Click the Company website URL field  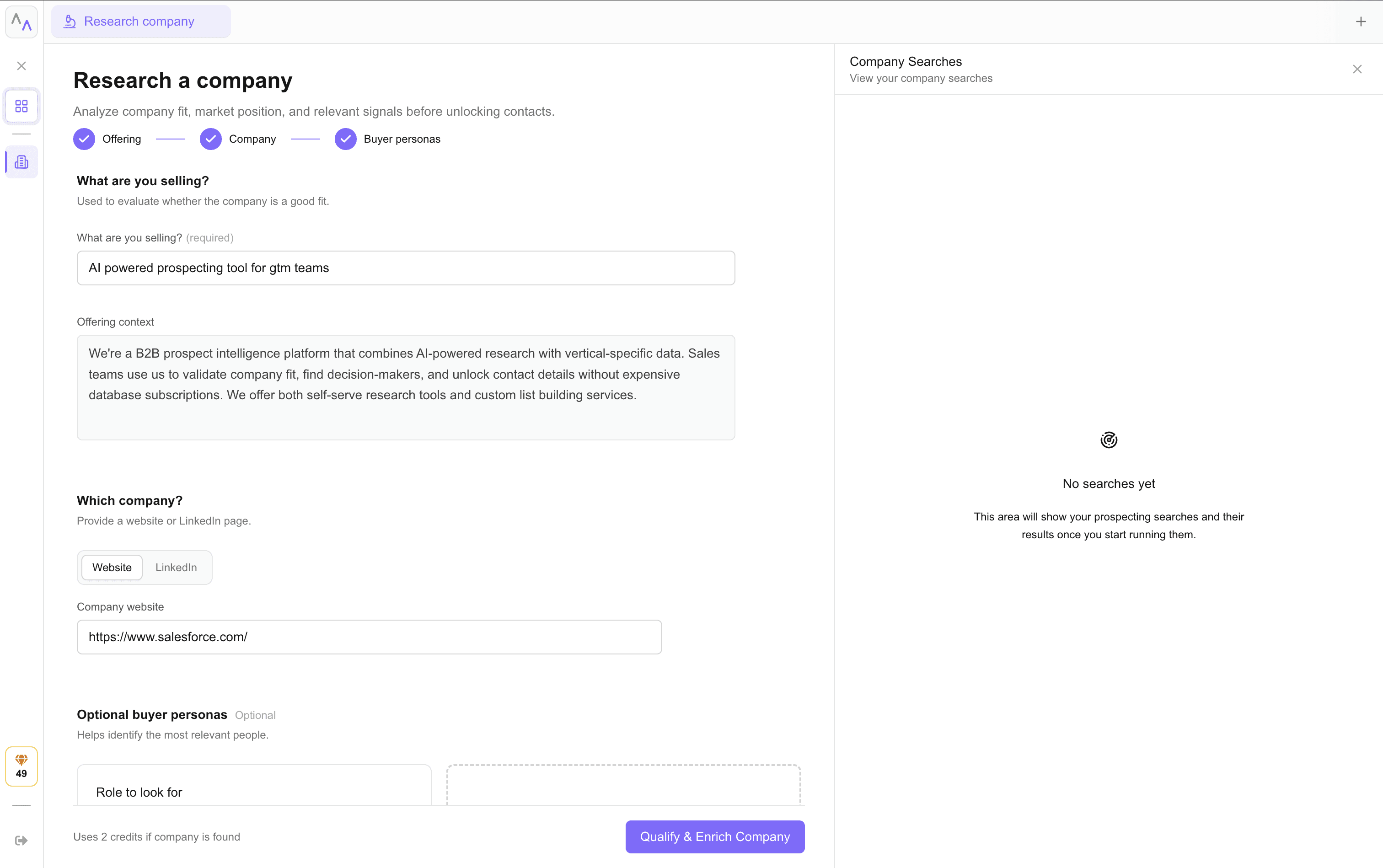click(x=369, y=637)
